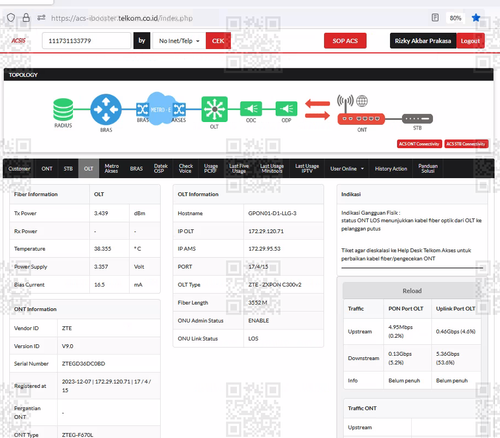Open the Metro Akses tab
500x438 pixels.
[x=112, y=169]
